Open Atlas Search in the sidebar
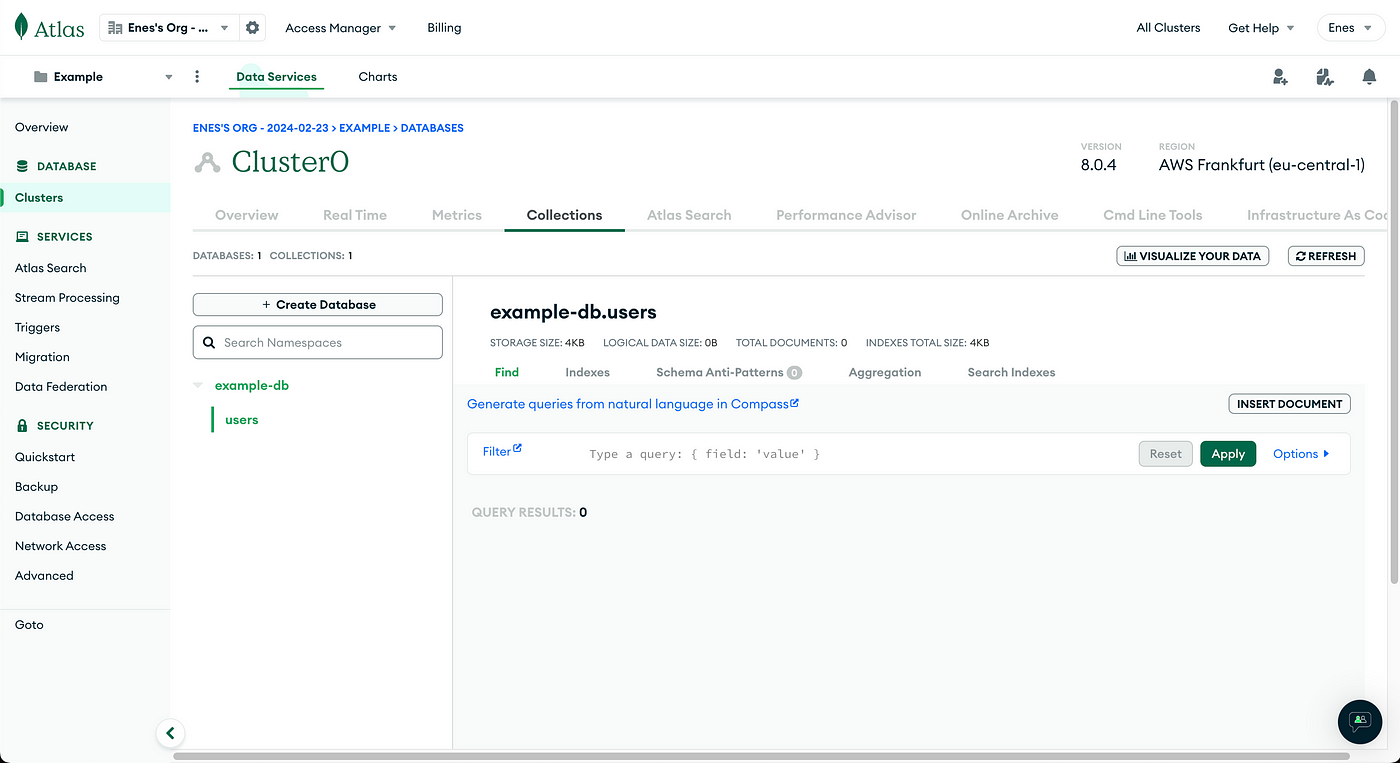The image size is (1400, 763). (51, 268)
